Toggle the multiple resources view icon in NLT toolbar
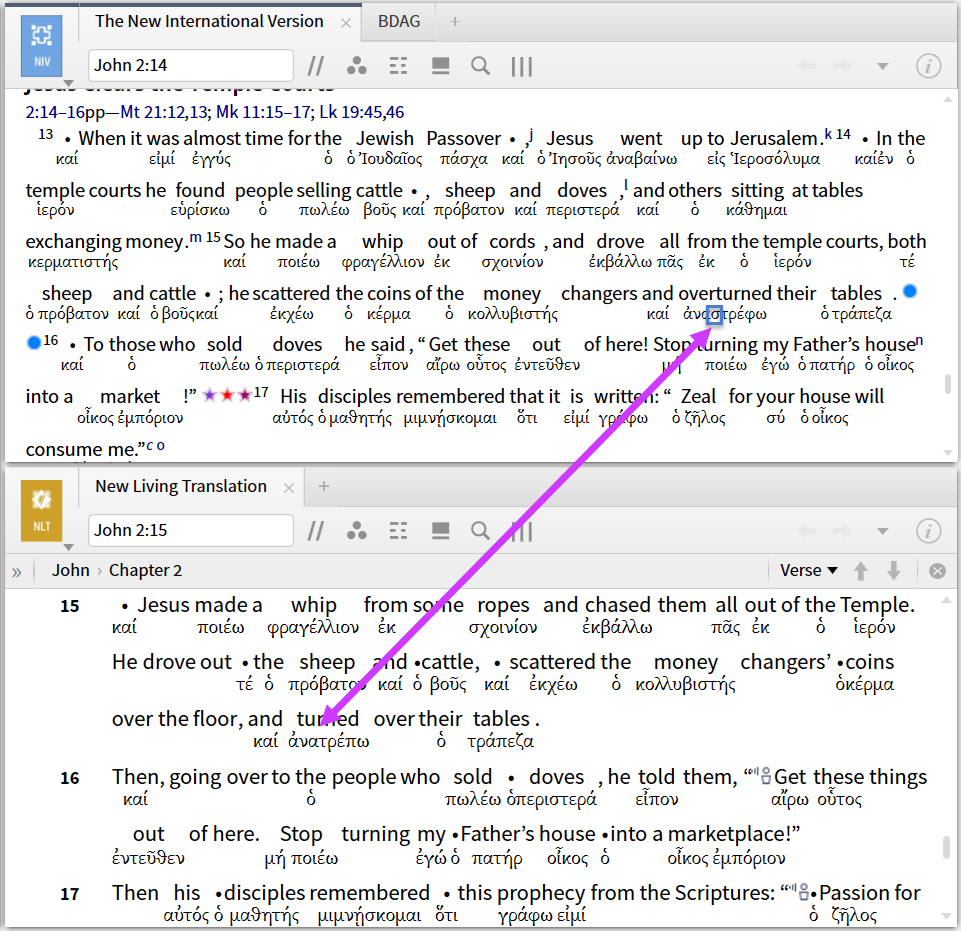 pyautogui.click(x=398, y=531)
